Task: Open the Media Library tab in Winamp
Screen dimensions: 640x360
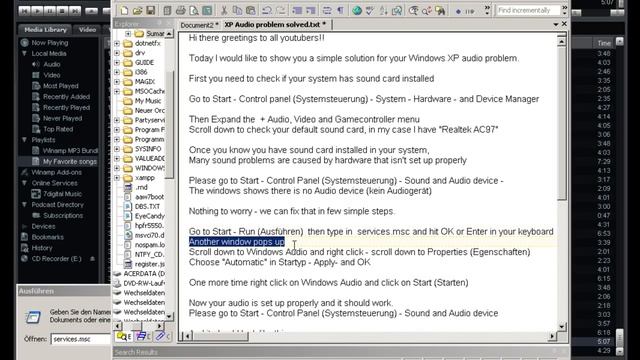Action: tap(45, 29)
